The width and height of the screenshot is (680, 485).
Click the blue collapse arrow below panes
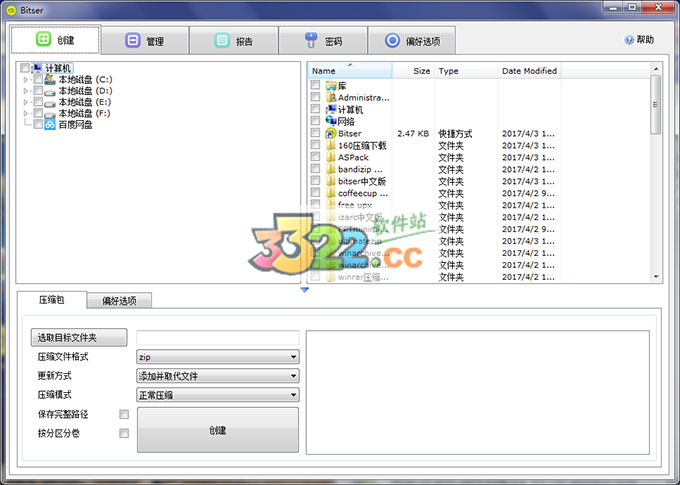point(304,289)
